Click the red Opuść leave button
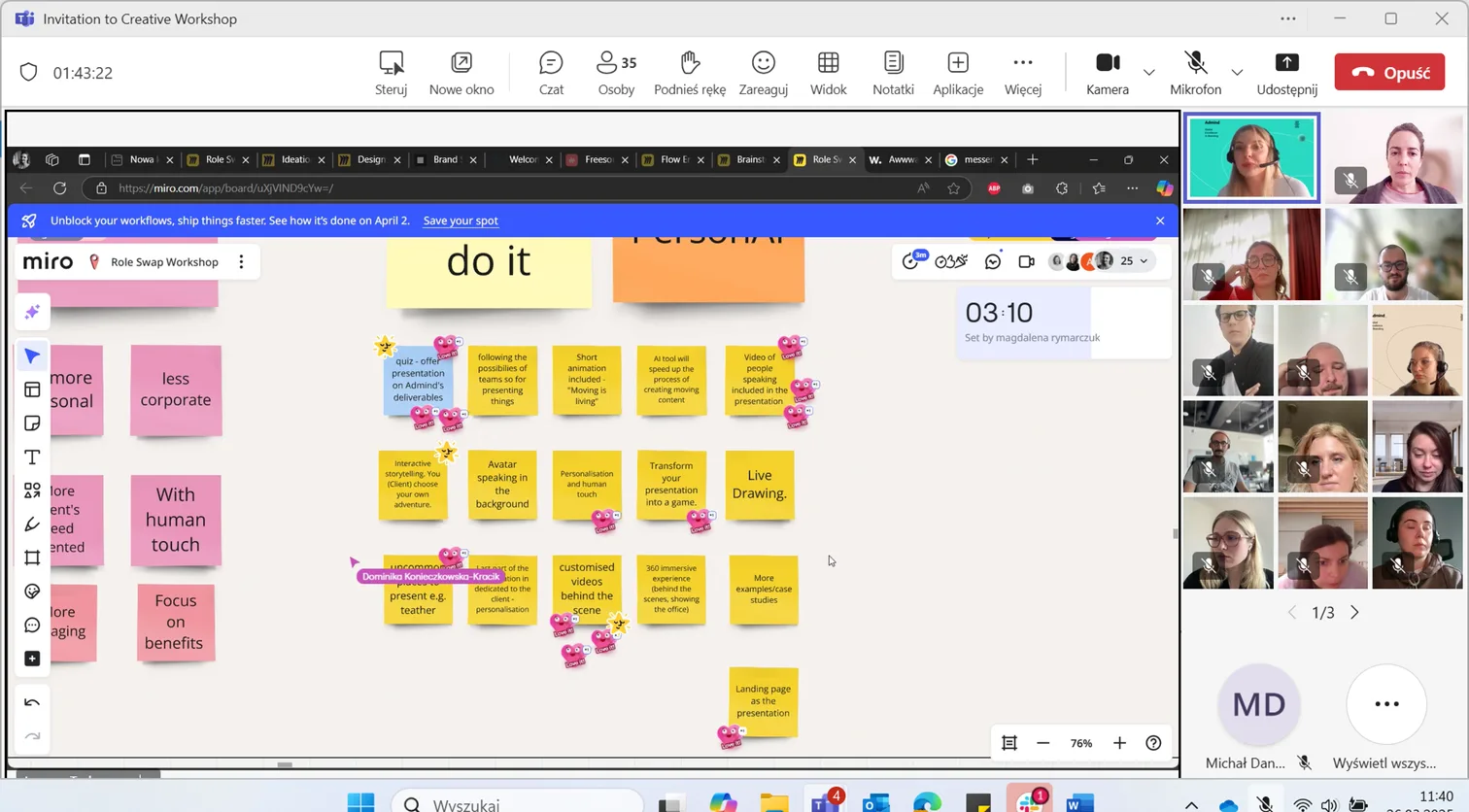This screenshot has width=1469, height=812. pyautogui.click(x=1389, y=73)
